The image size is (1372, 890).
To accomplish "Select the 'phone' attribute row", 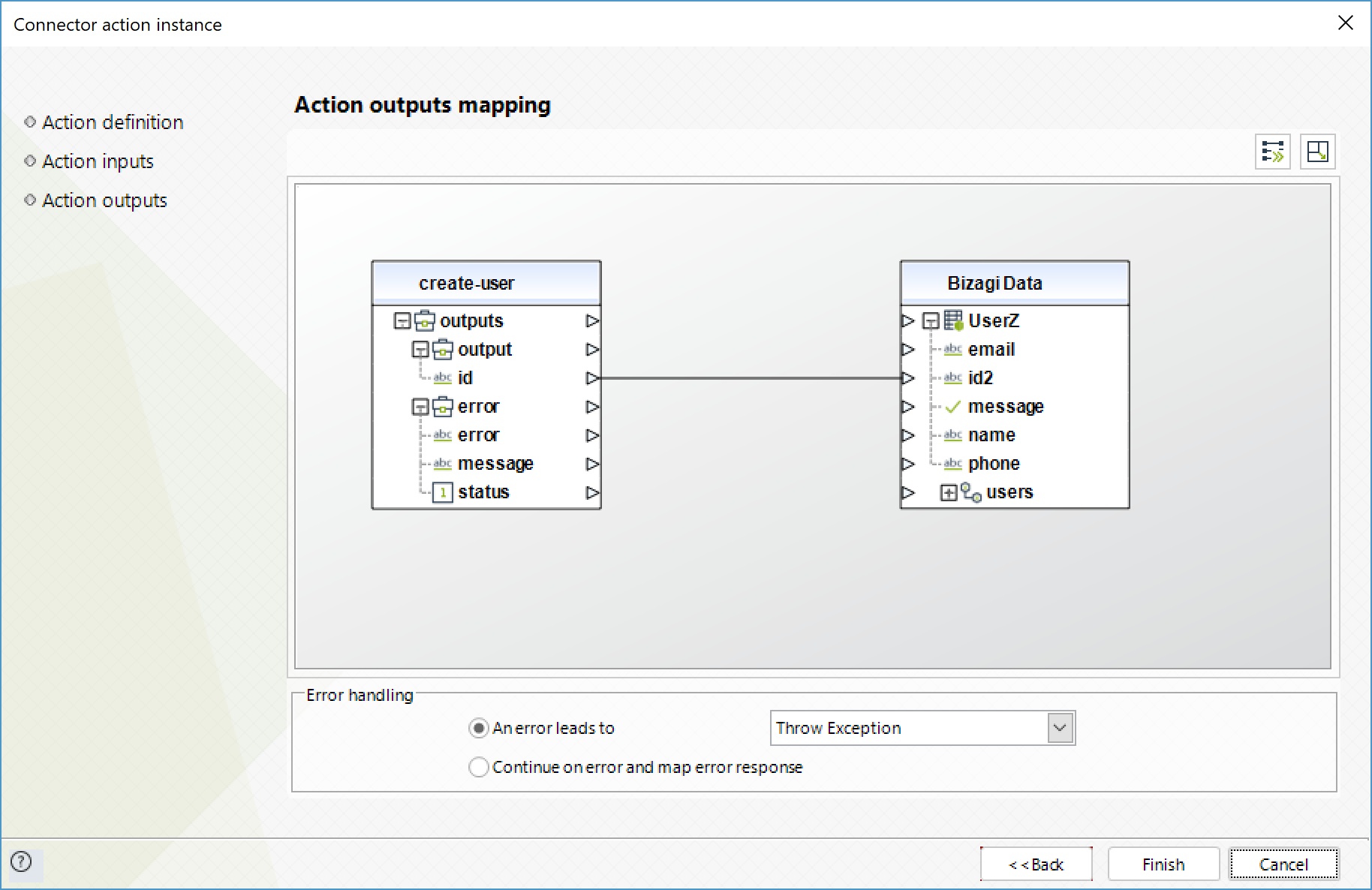I will tap(994, 463).
